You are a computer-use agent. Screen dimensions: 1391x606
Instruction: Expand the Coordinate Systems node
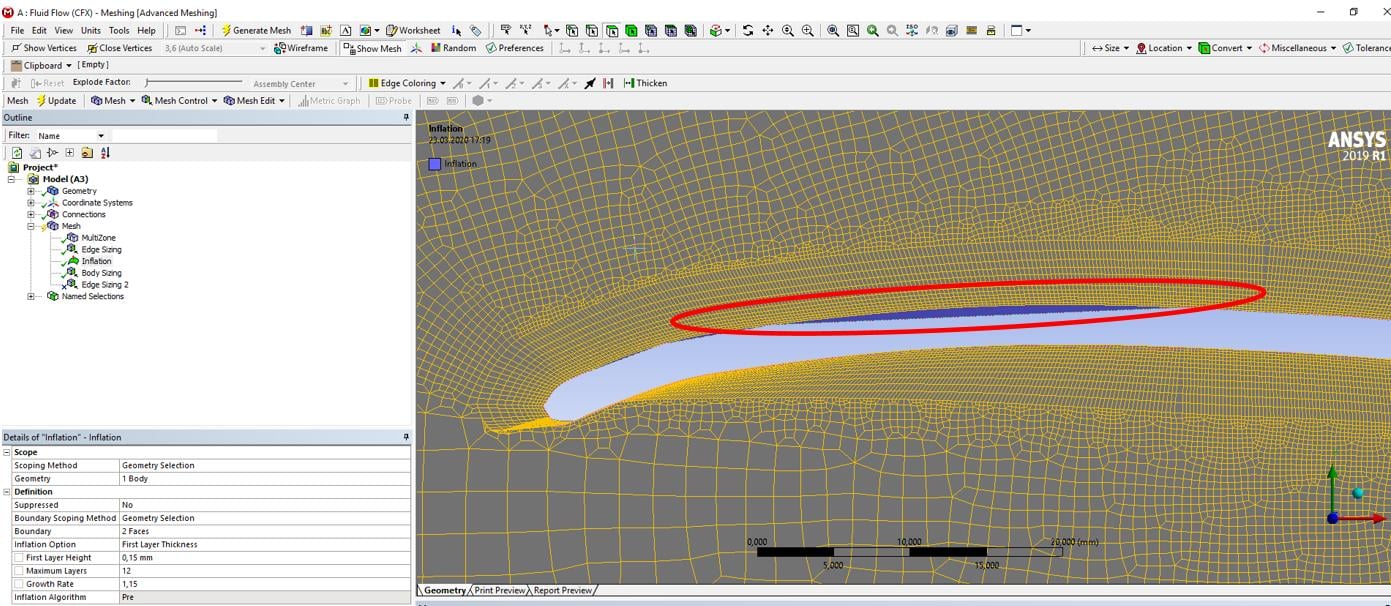[31, 203]
